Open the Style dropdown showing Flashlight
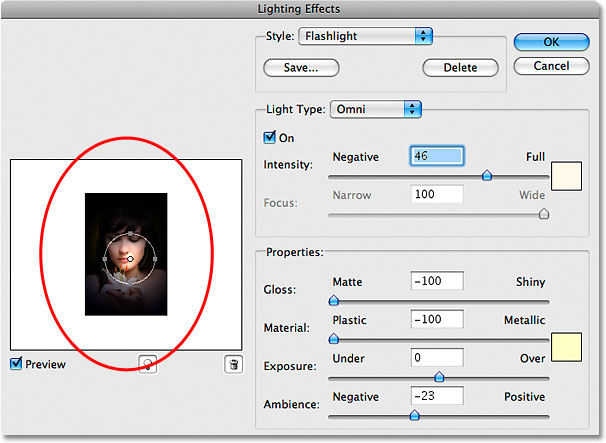The width and height of the screenshot is (606, 443). (x=365, y=36)
